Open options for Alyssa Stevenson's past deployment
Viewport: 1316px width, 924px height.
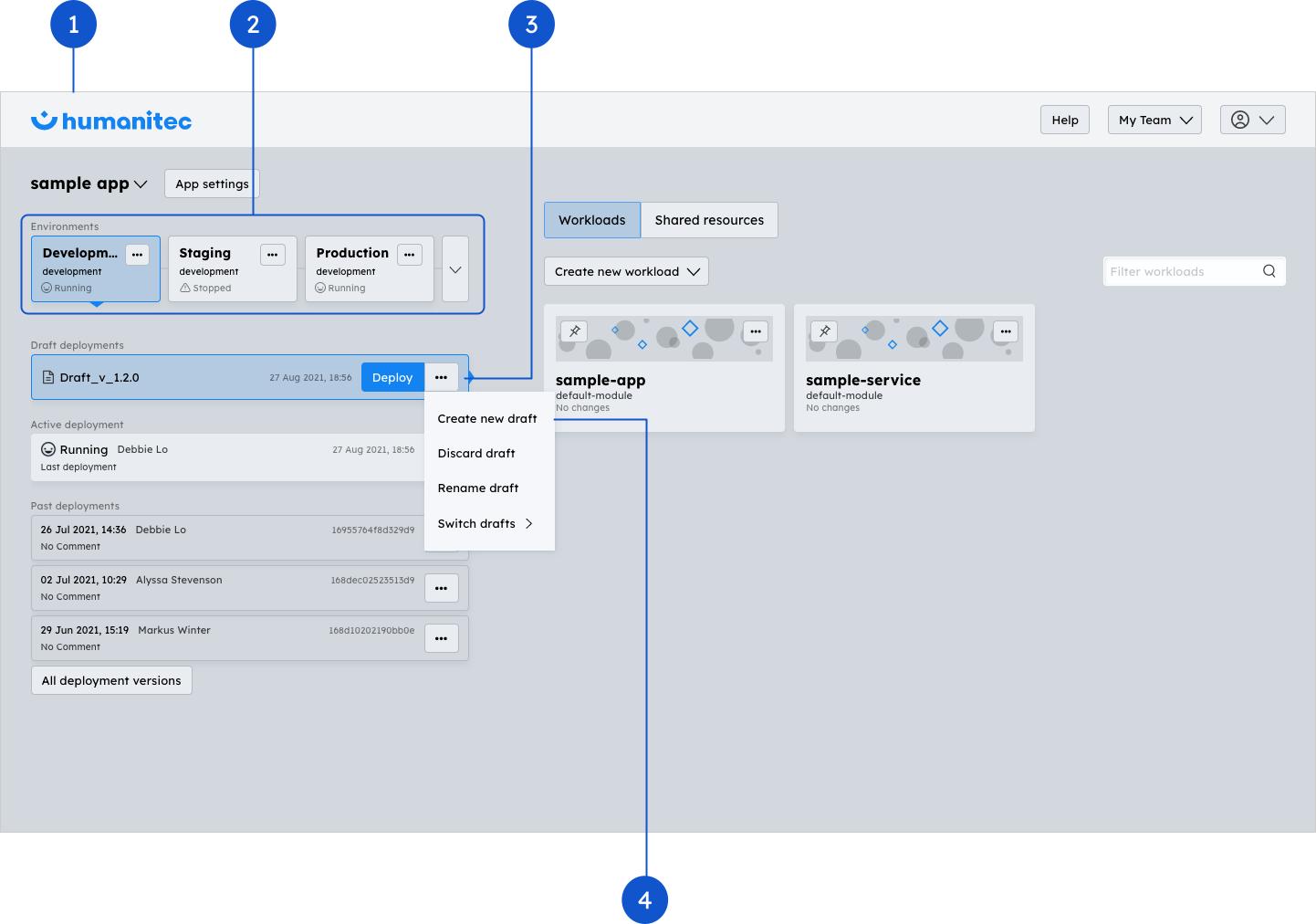click(441, 588)
